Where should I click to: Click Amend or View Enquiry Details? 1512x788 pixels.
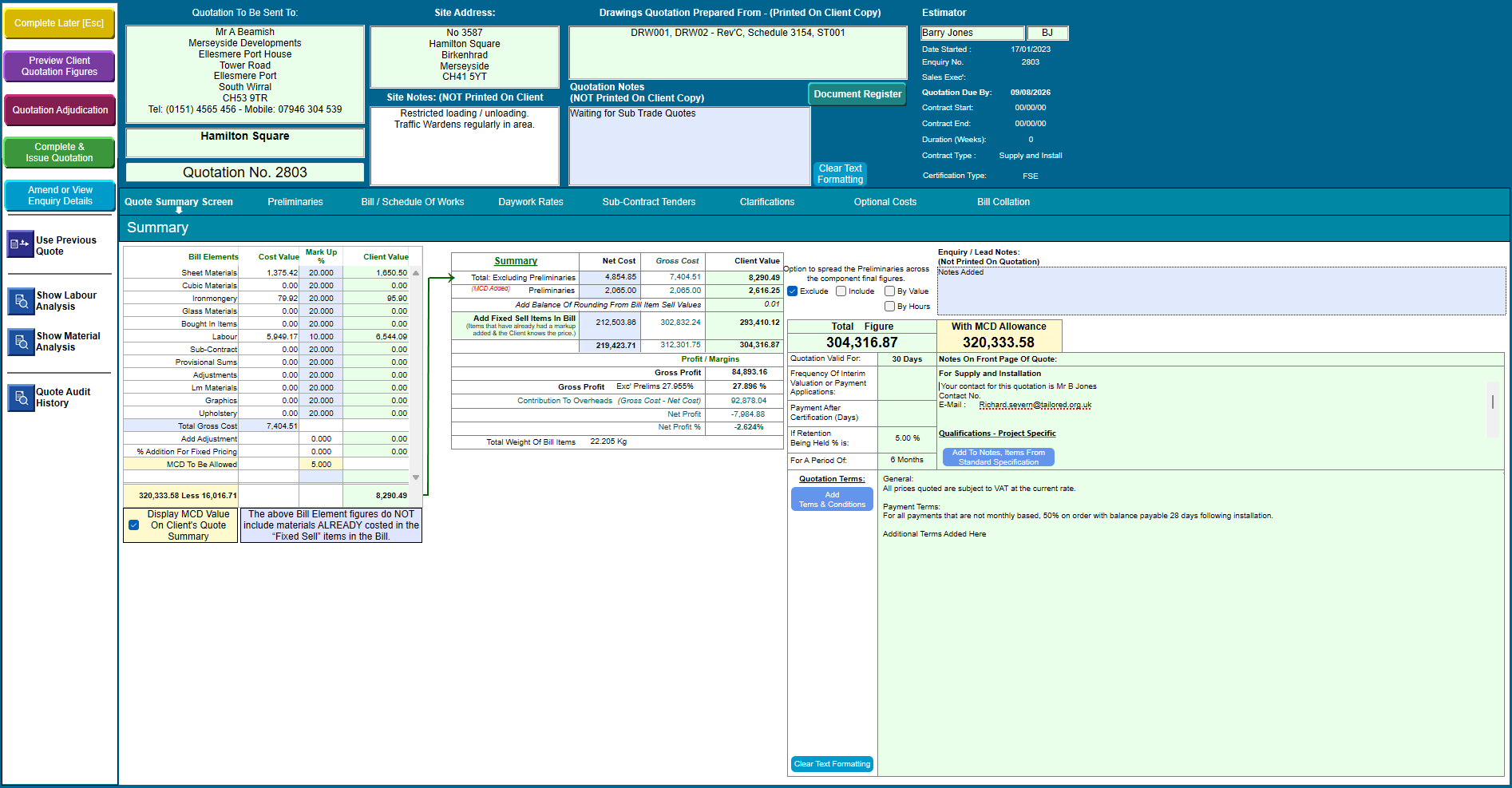[60, 196]
